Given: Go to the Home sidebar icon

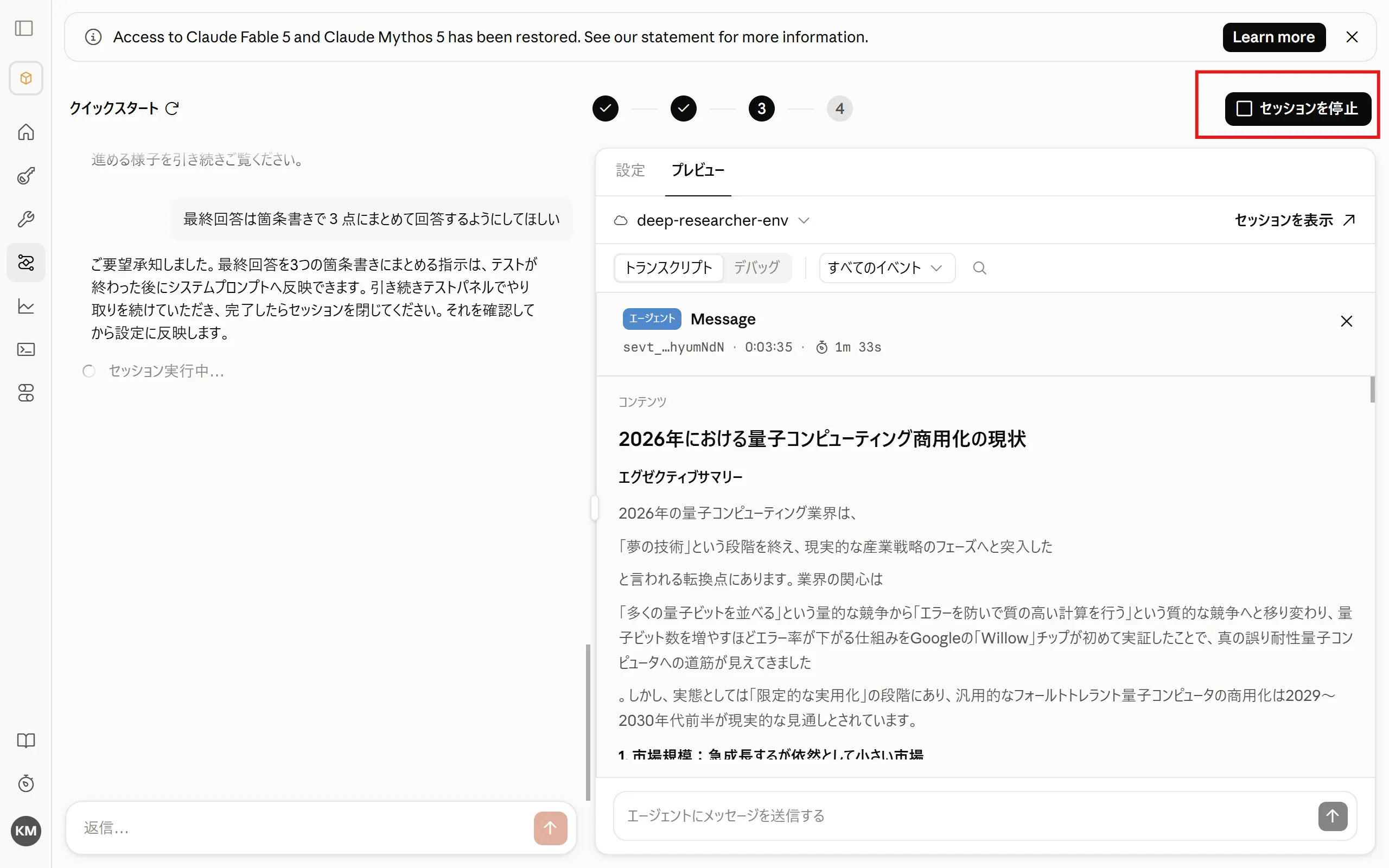Looking at the screenshot, I should (x=26, y=132).
